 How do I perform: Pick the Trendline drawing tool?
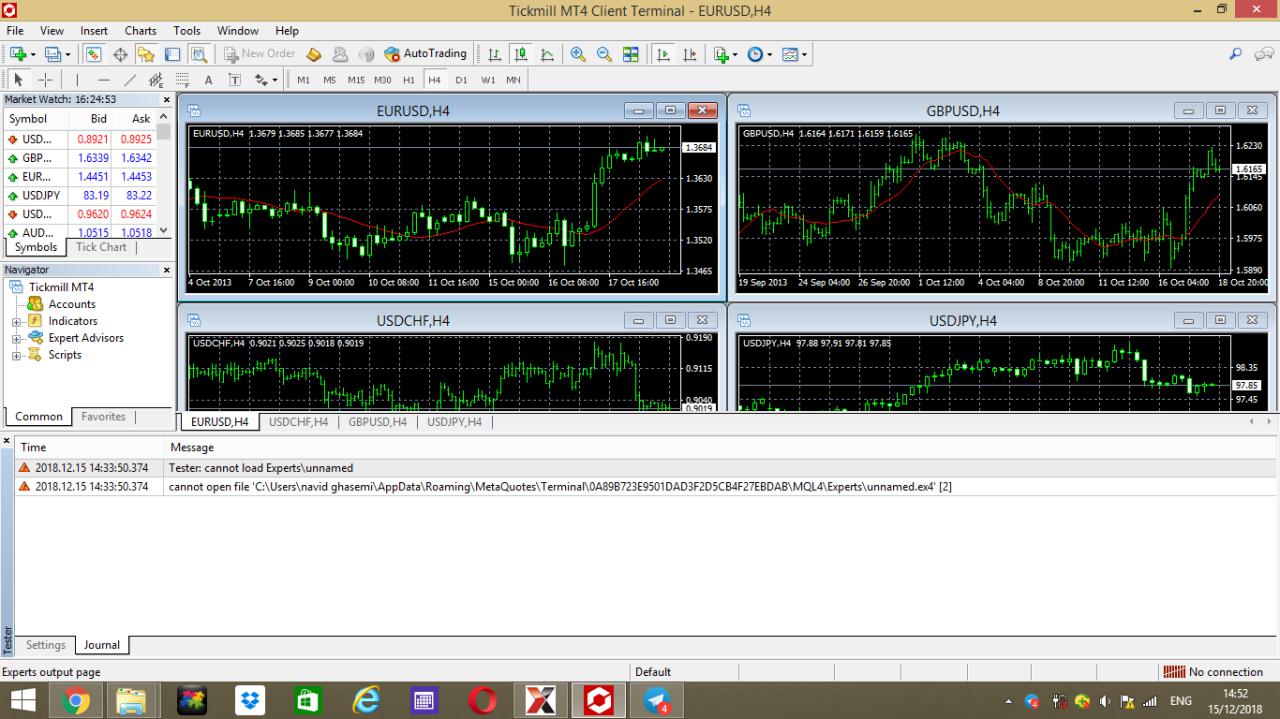point(130,80)
